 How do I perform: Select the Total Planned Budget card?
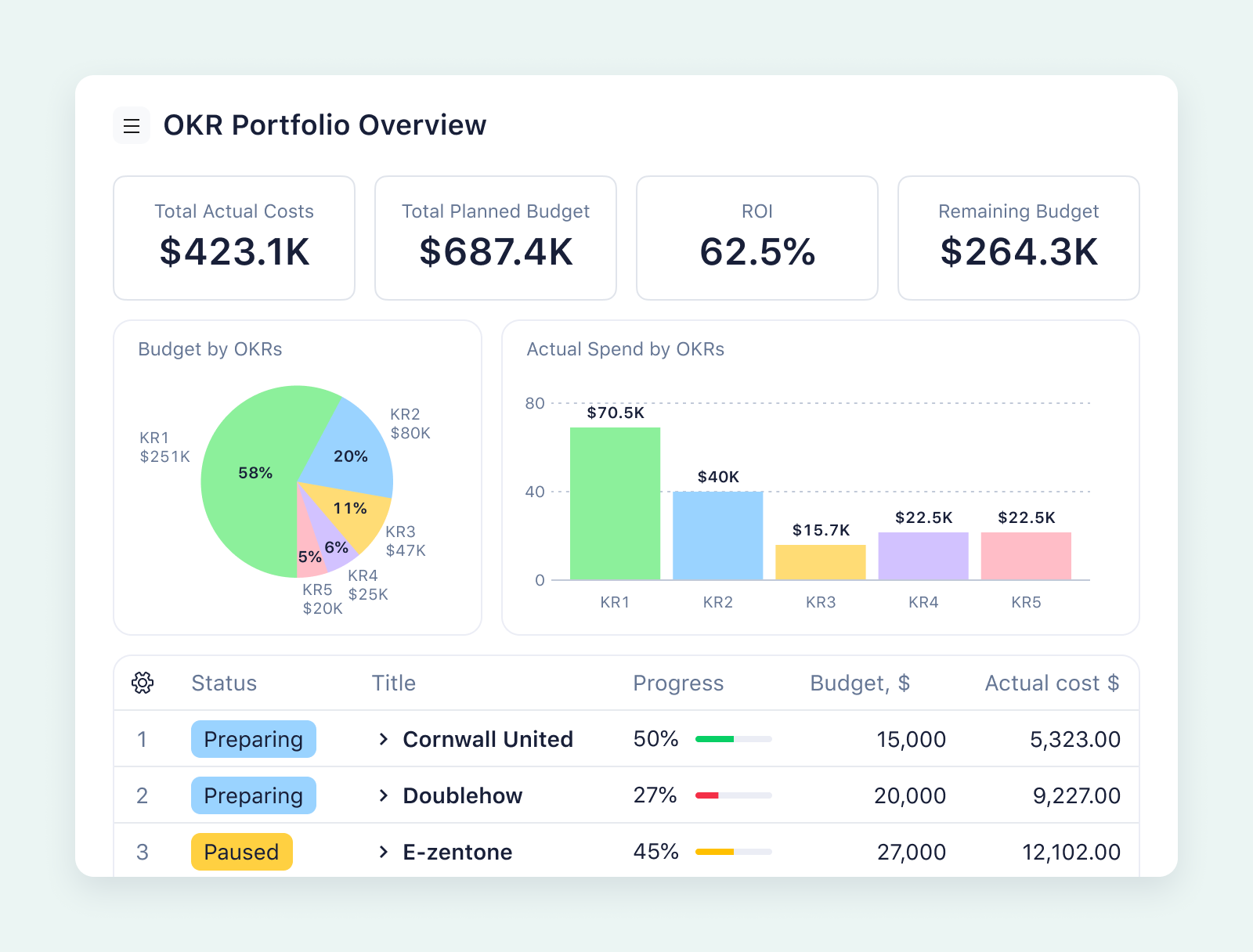[x=496, y=238]
